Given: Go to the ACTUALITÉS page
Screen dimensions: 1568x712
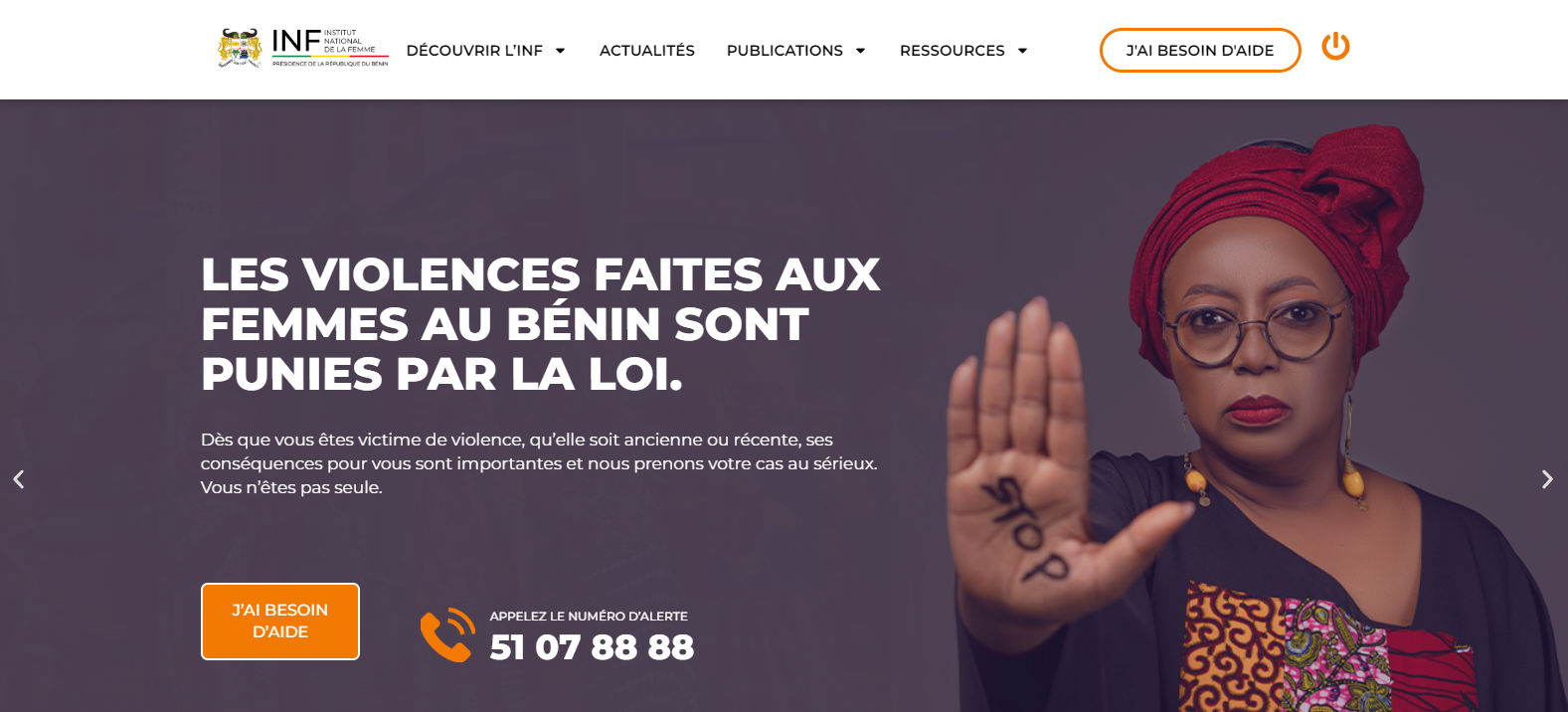Looking at the screenshot, I should click(x=647, y=51).
